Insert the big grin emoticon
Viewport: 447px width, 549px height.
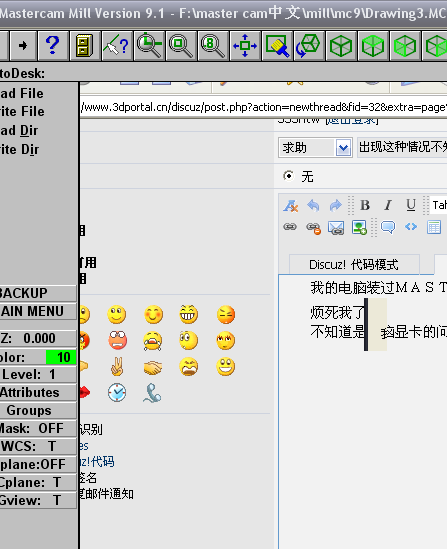[189, 314]
